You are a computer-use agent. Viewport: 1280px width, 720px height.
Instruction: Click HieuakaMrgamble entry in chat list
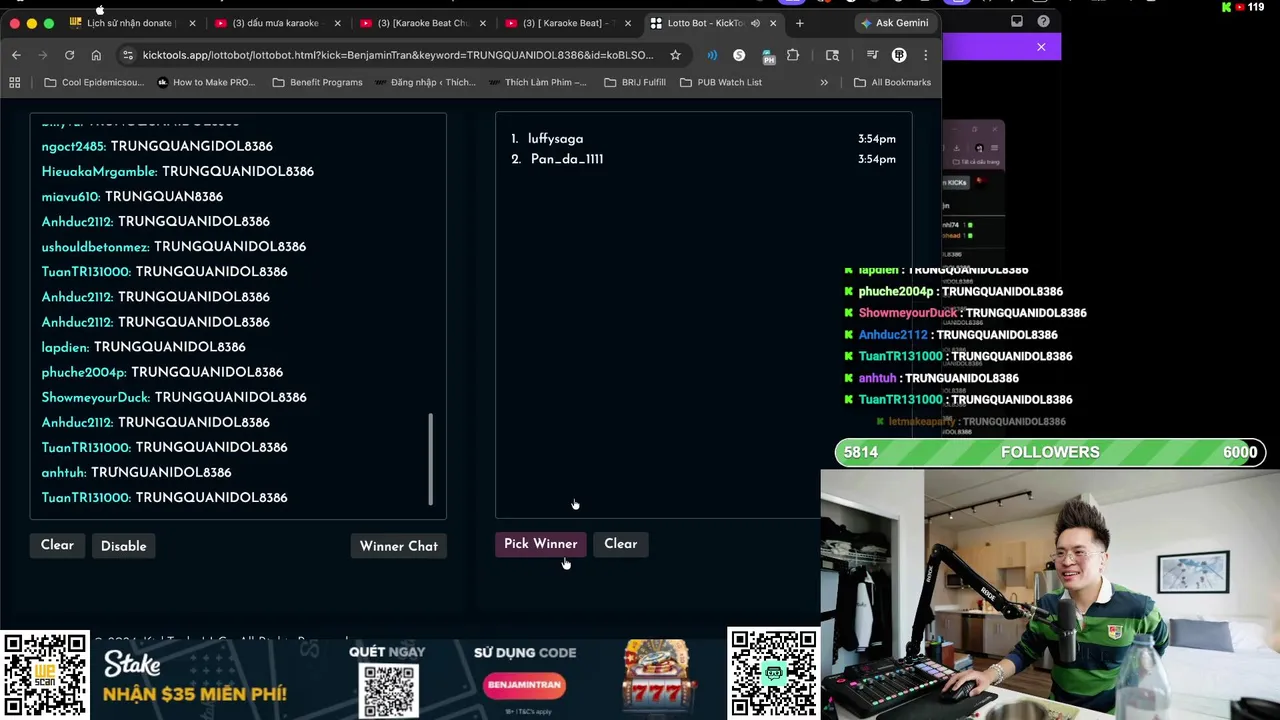[x=178, y=171]
